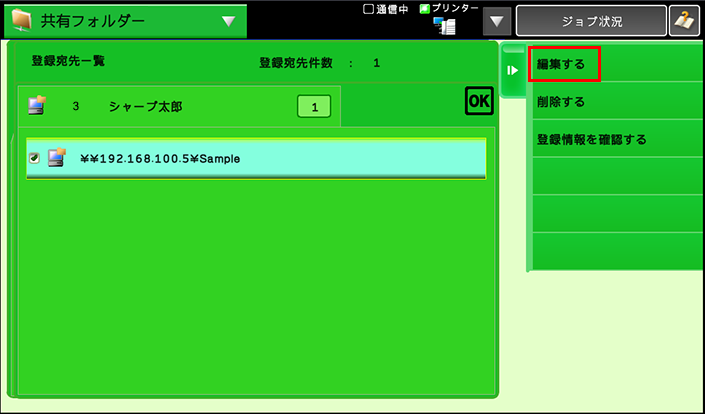705x414 pixels.
Task: Click the printer status icon
Action: pyautogui.click(x=444, y=27)
